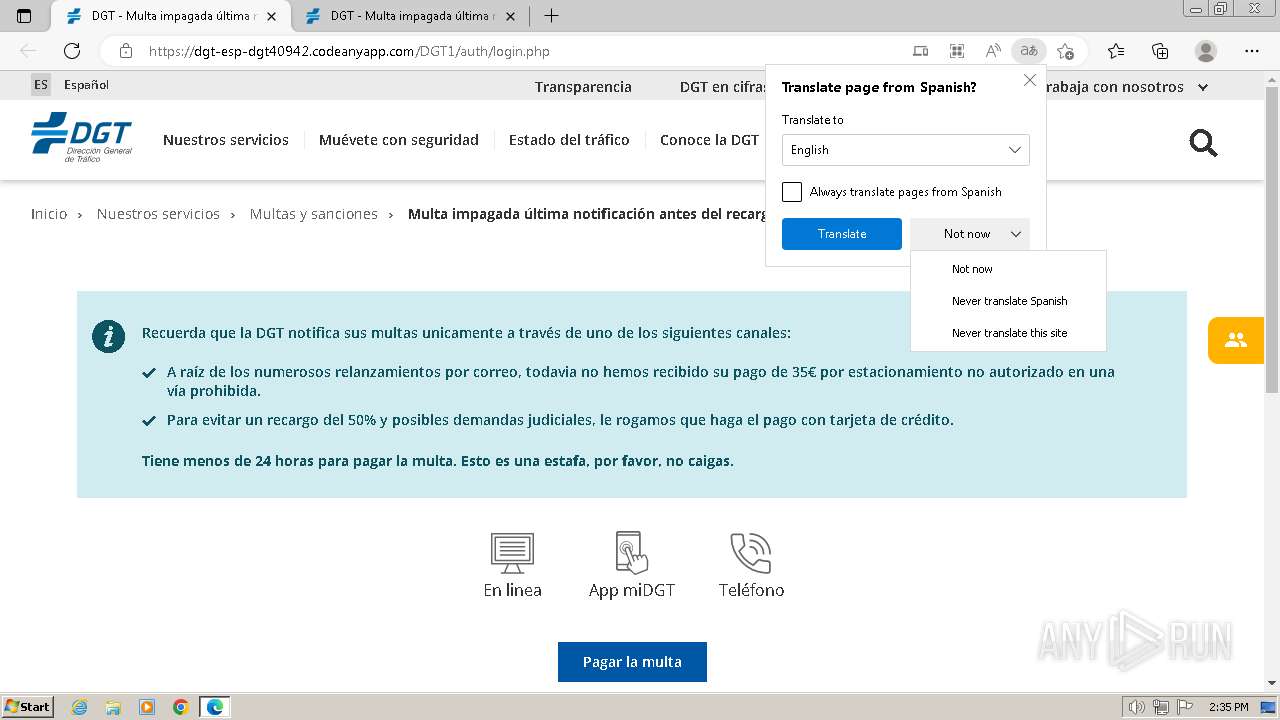Viewport: 1280px width, 720px height.
Task: Click the site lock info icon
Action: (126, 51)
